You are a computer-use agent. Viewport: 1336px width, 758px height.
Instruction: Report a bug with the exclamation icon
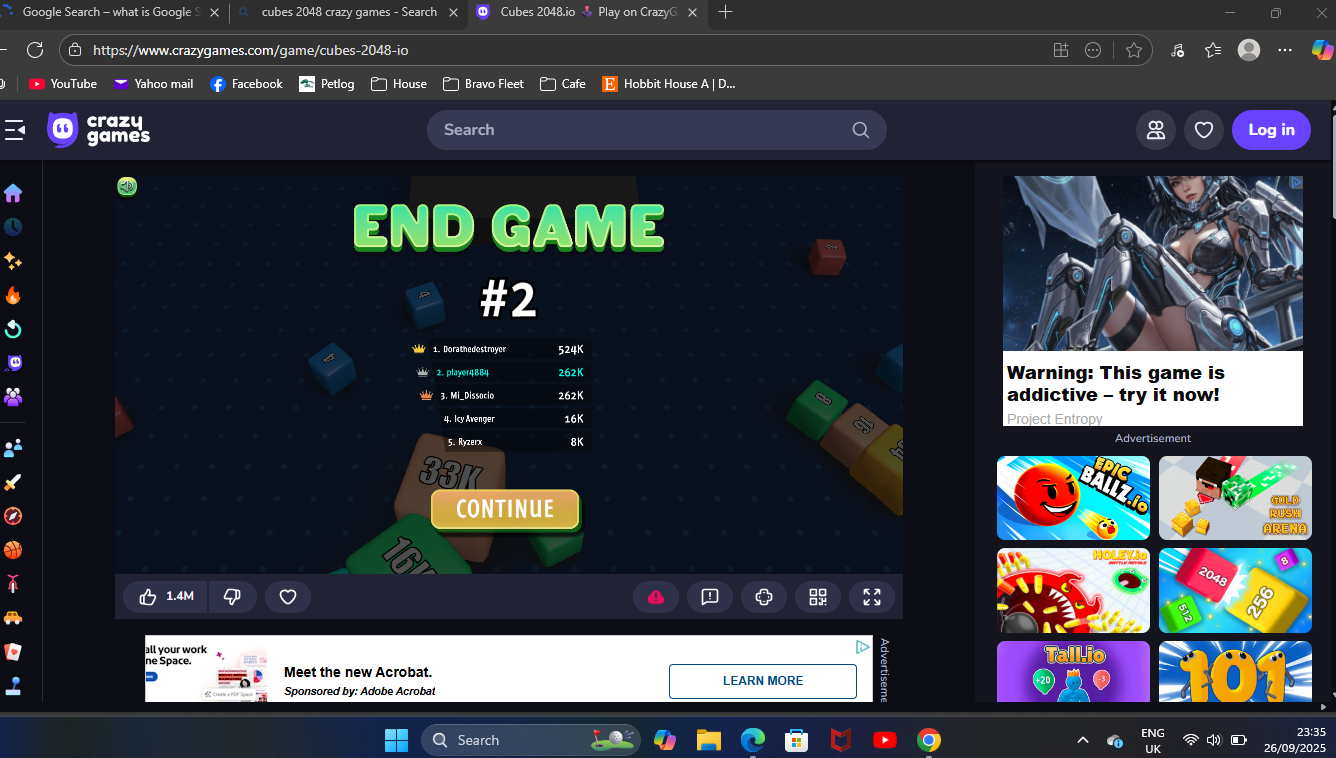(x=710, y=597)
